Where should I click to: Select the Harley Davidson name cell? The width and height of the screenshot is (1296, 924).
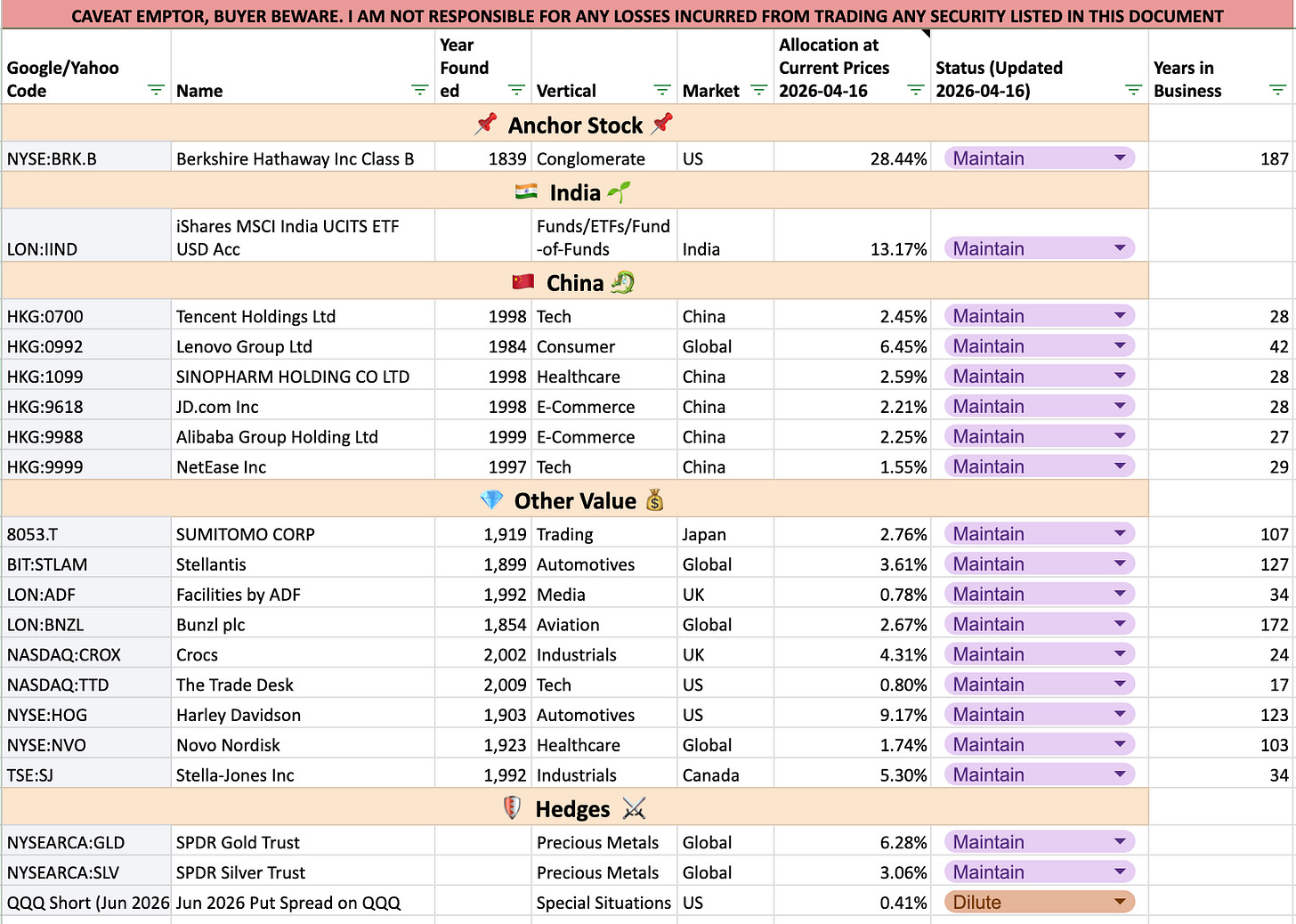click(303, 715)
